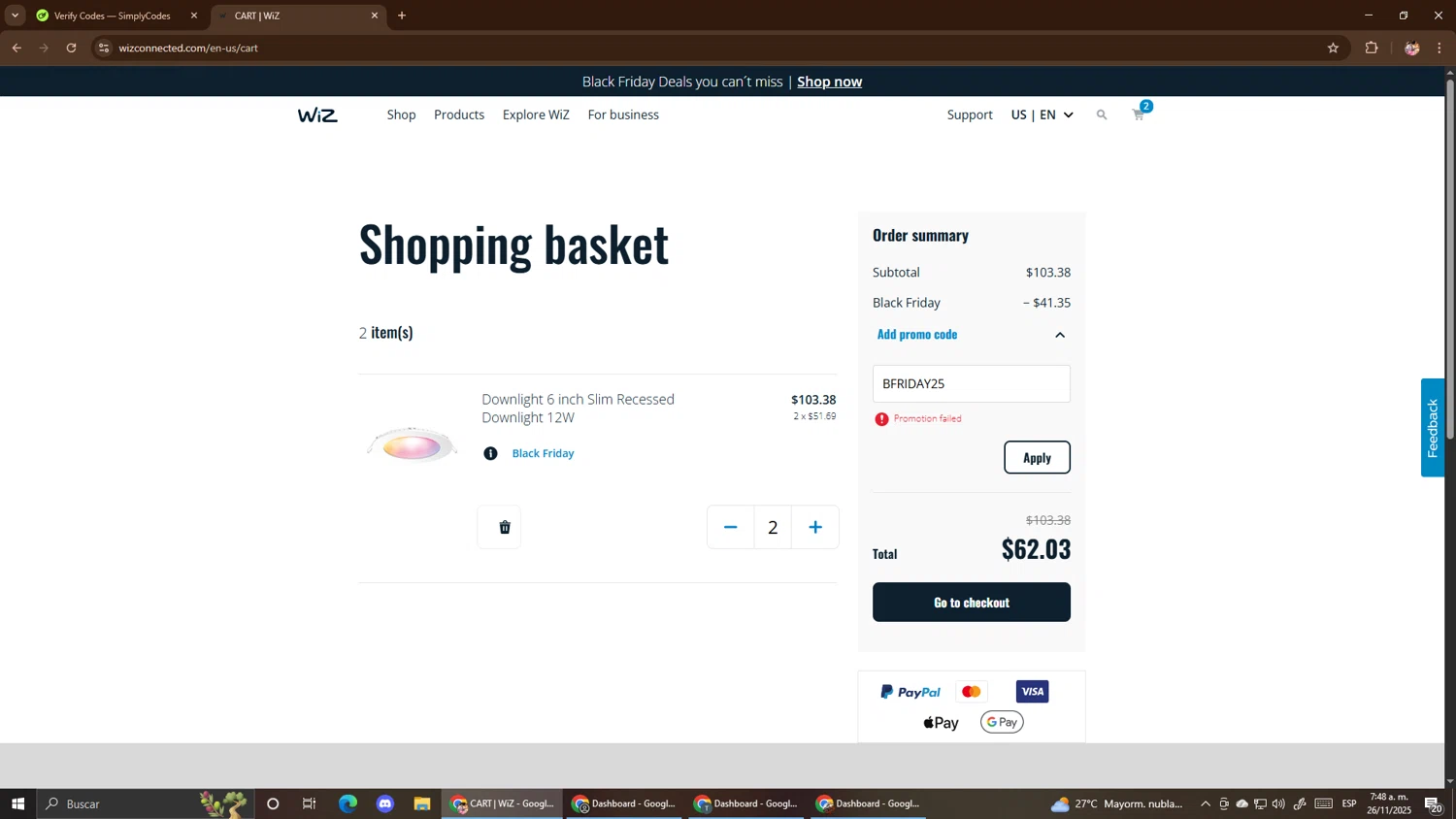Open the tab search dropdown
Viewport: 1456px width, 819px height.
15,16
